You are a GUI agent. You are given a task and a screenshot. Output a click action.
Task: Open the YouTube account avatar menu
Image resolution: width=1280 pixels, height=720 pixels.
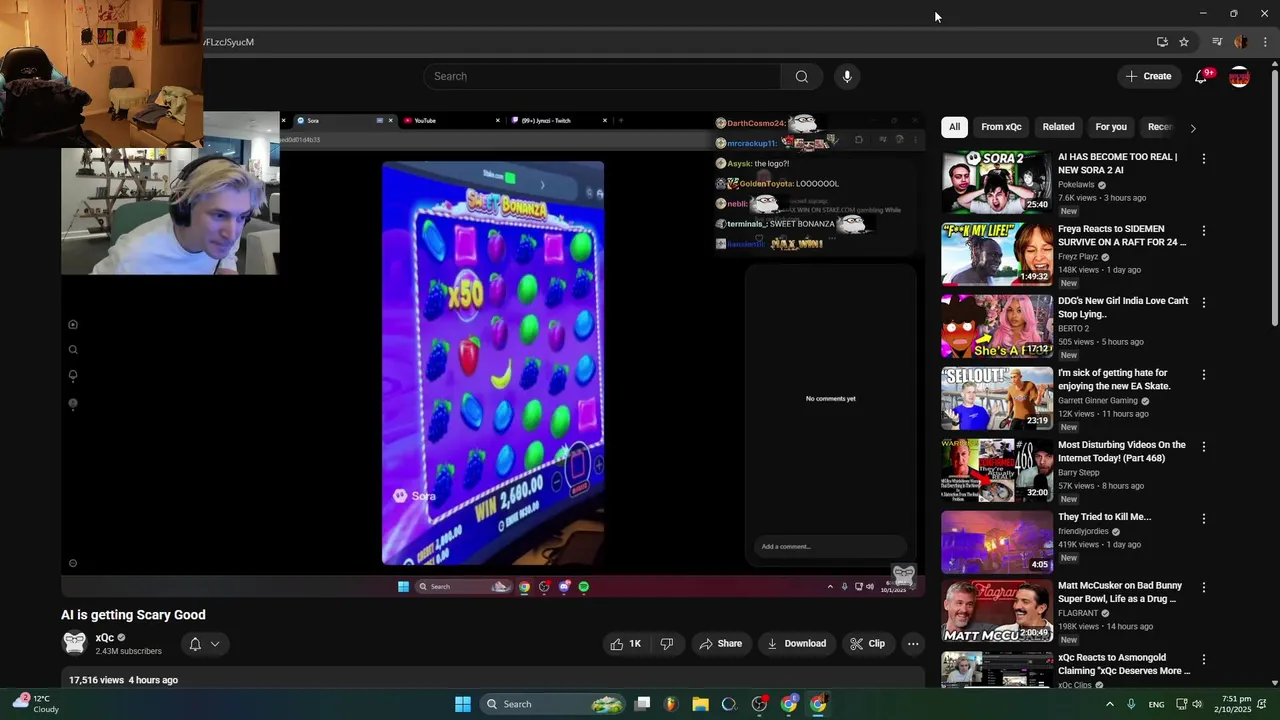click(1239, 77)
